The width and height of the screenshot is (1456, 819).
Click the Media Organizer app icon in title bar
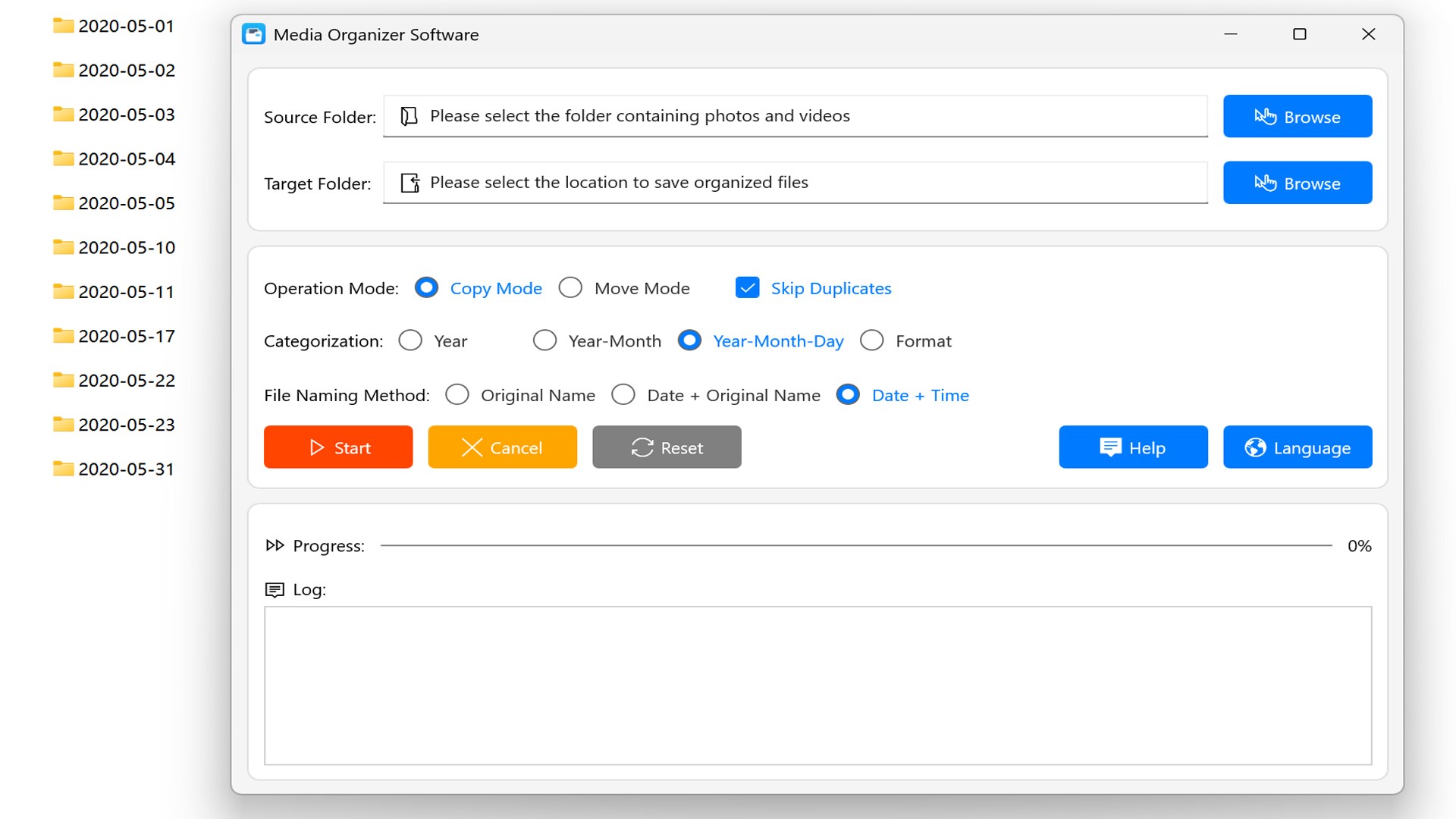253,35
